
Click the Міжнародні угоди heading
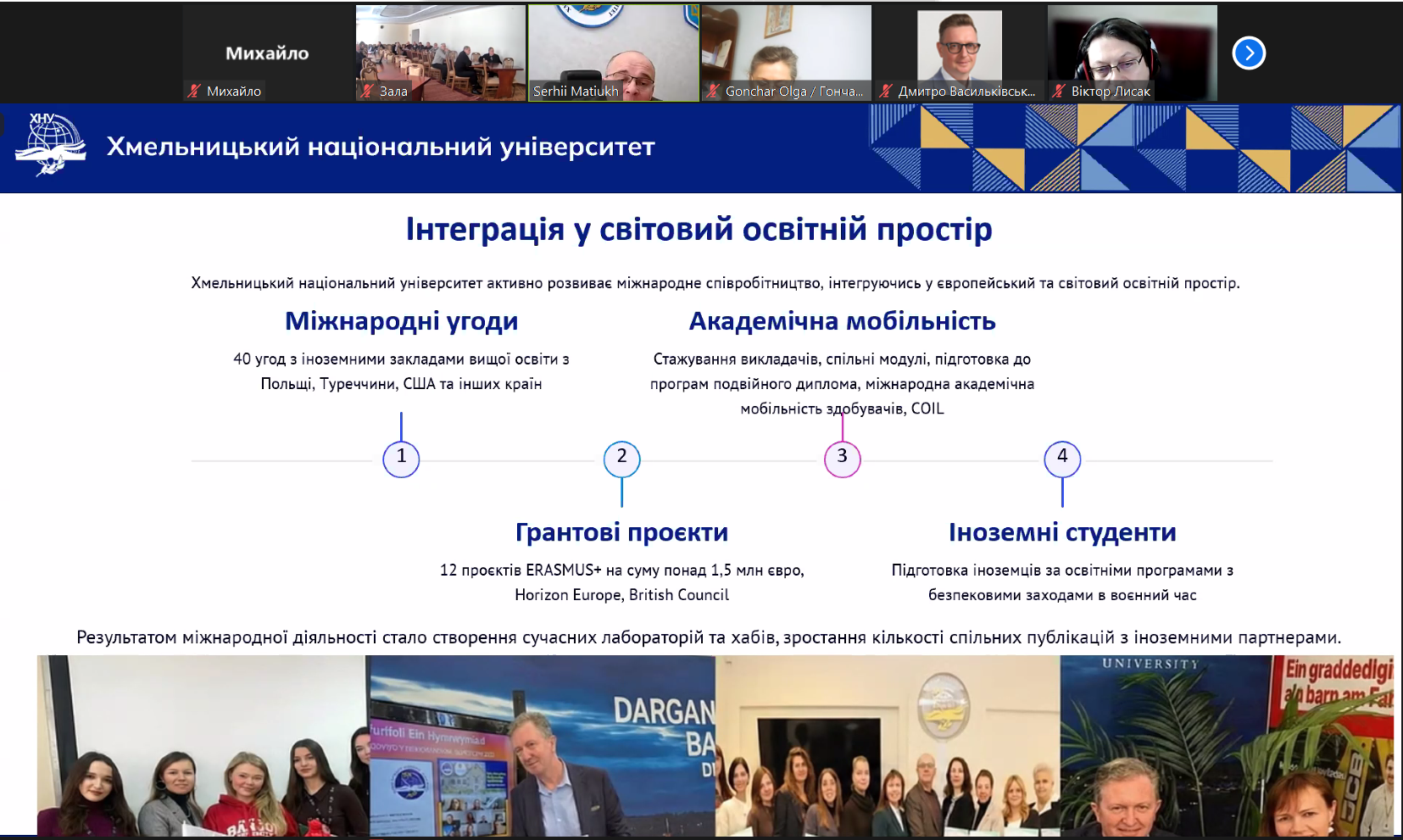[401, 321]
